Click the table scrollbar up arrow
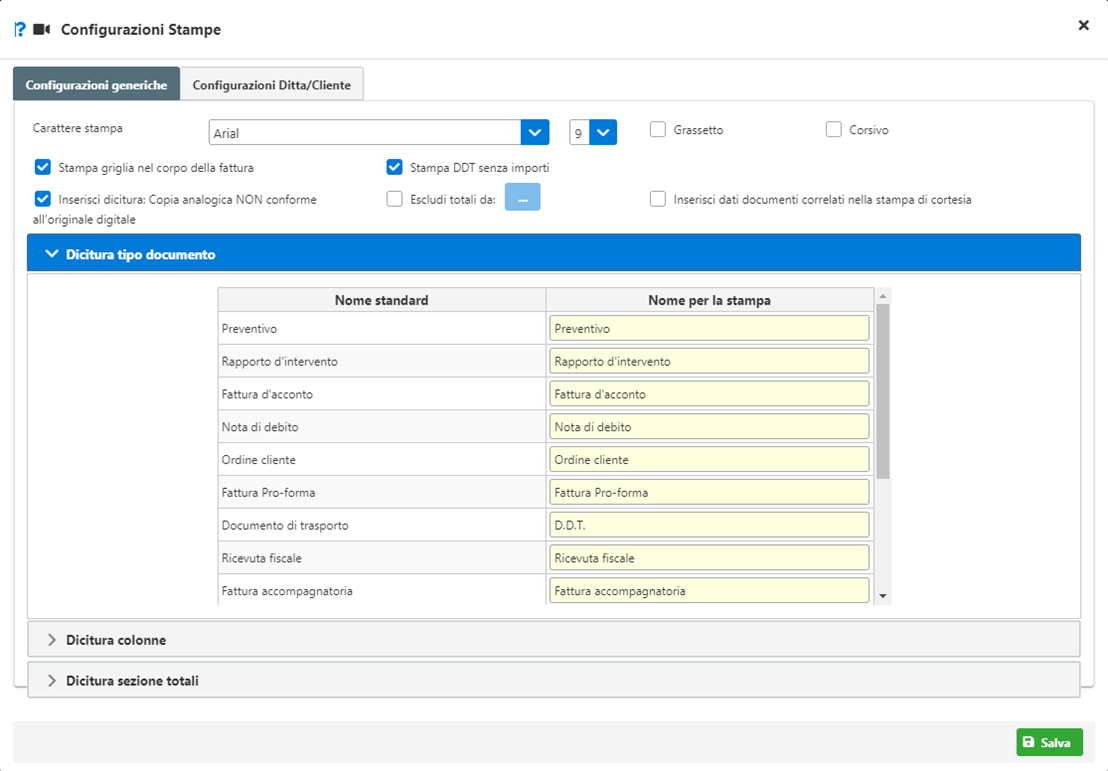 coord(883,296)
